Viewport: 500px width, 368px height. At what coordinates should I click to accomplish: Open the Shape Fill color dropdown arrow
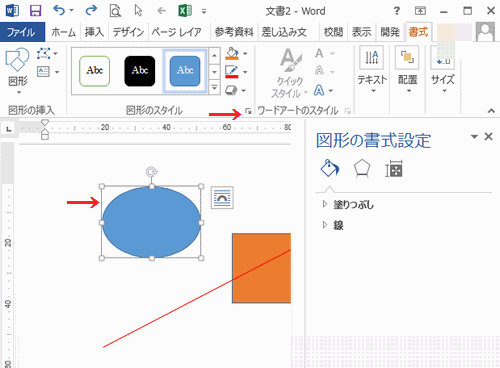pos(245,53)
